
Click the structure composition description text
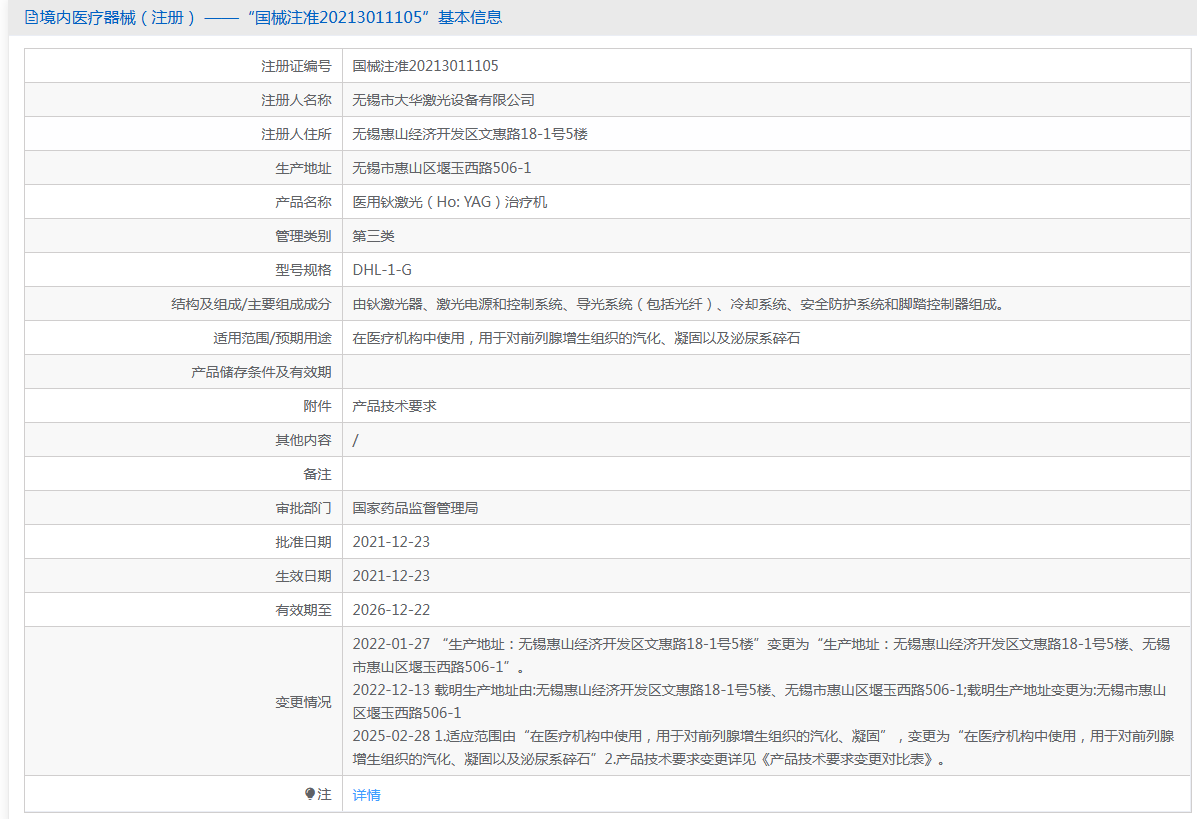coord(678,304)
